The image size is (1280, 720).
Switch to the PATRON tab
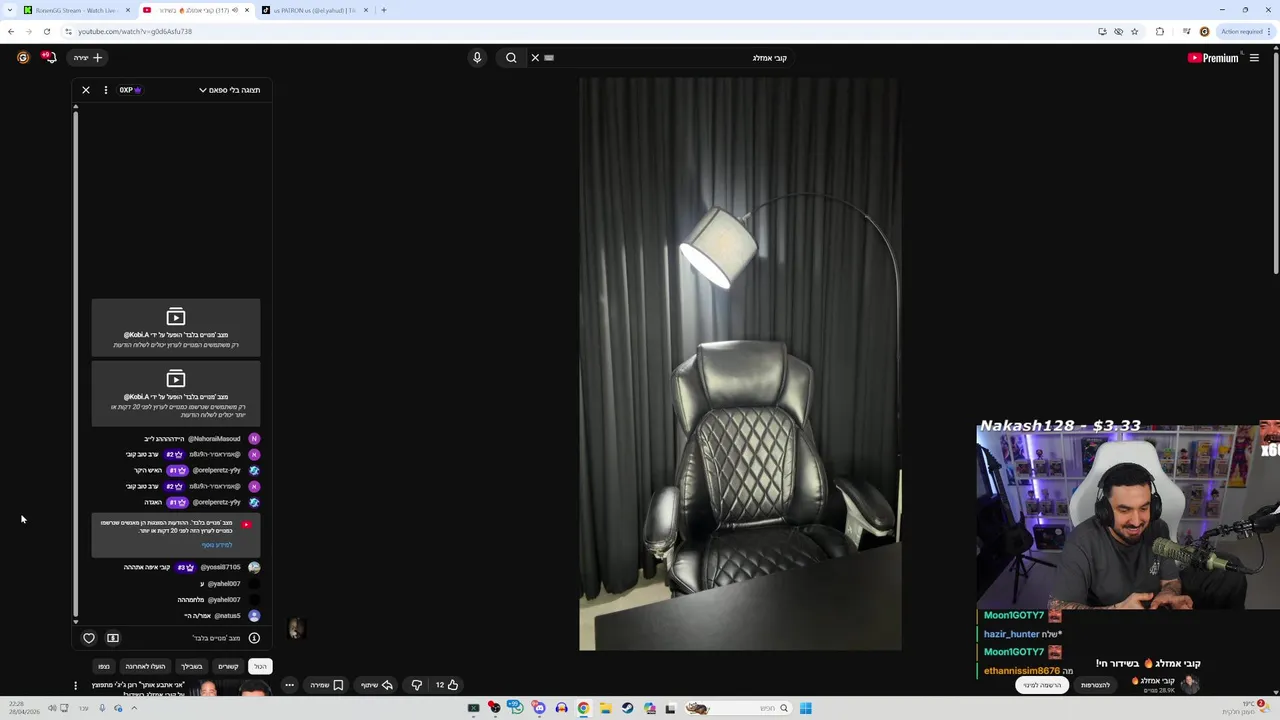point(314,10)
